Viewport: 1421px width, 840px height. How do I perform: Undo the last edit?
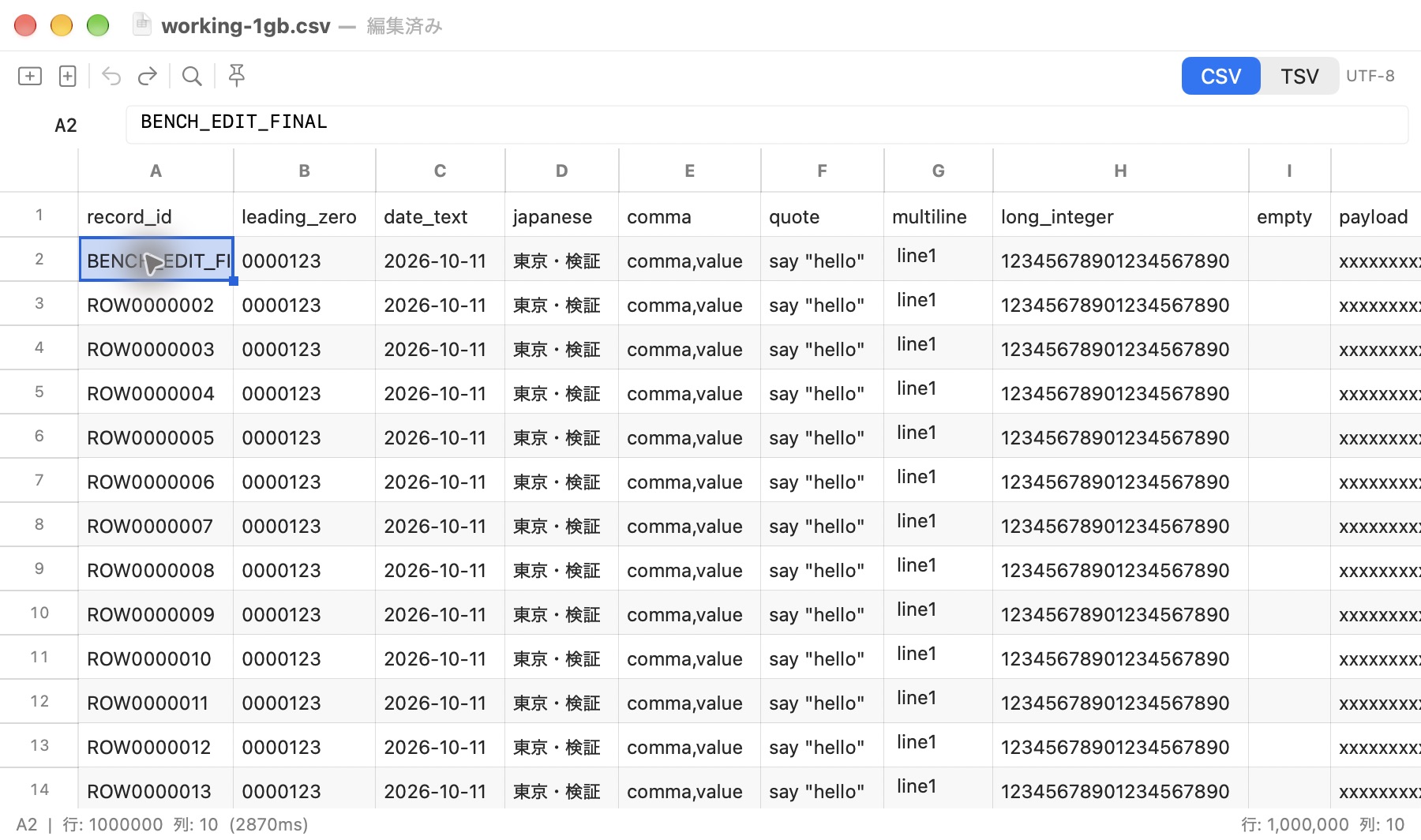[111, 76]
